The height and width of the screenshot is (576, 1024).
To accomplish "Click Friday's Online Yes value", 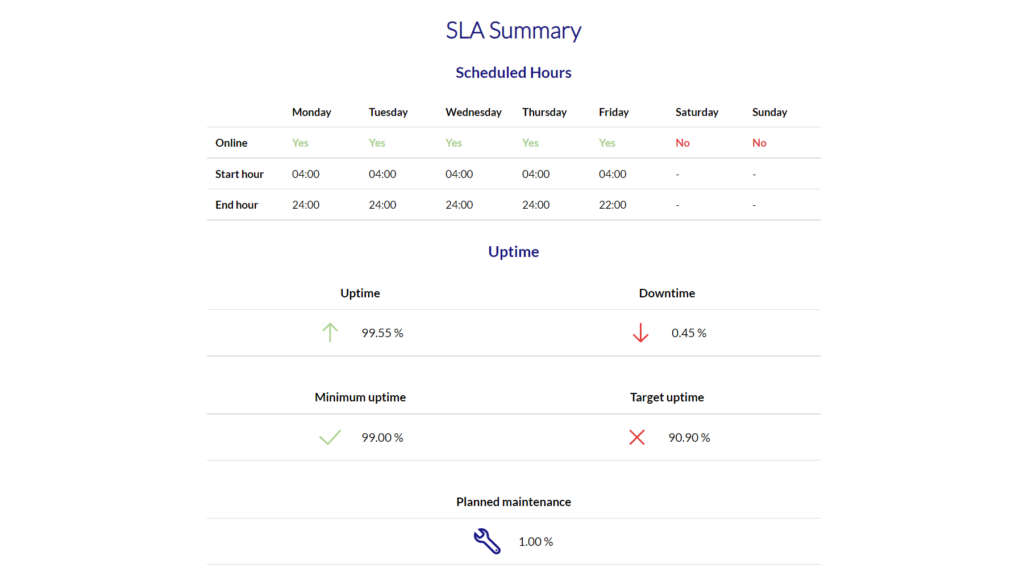I will click(607, 143).
